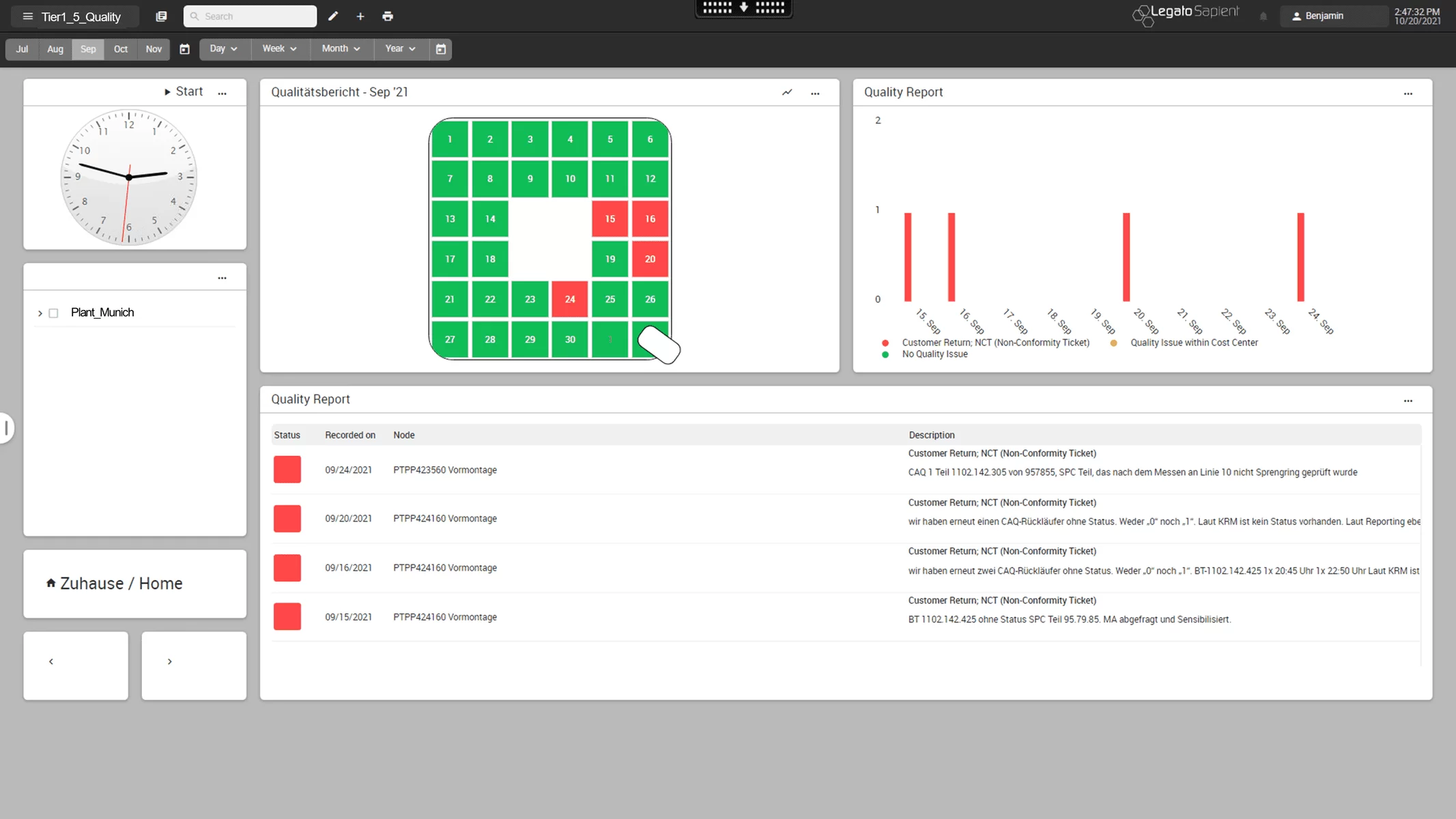Screen dimensions: 1456x819
Task: Expand the Plant_Munich tree node
Action: 40,313
